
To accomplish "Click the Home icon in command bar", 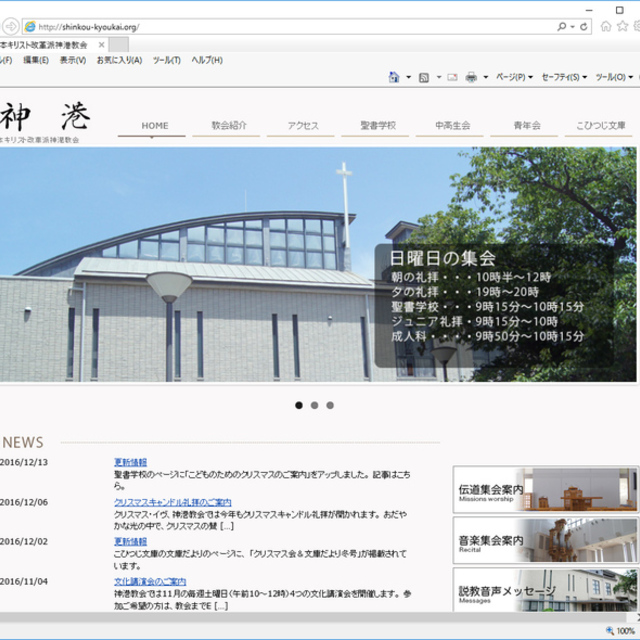I will [393, 77].
